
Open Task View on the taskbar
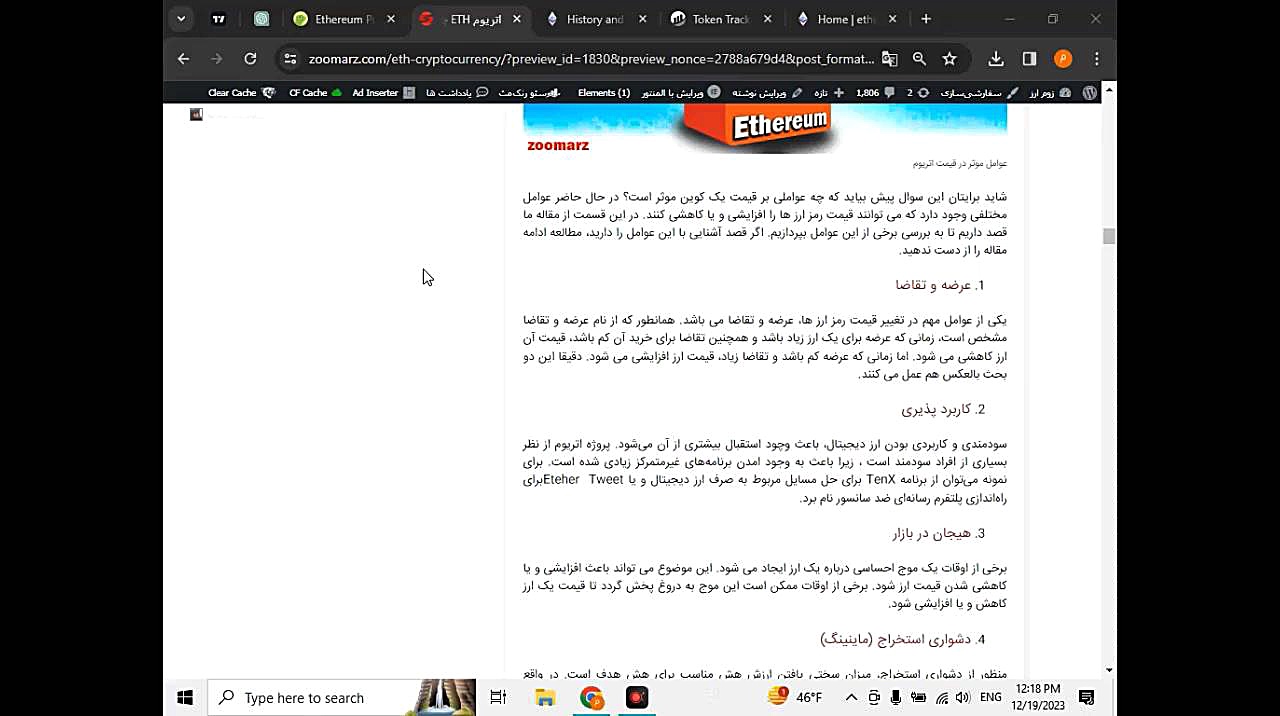click(498, 698)
